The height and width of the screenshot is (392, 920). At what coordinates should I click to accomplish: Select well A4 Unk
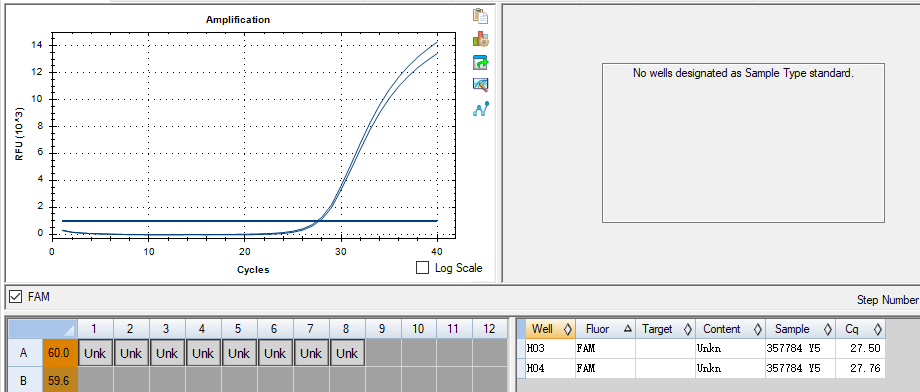203,353
